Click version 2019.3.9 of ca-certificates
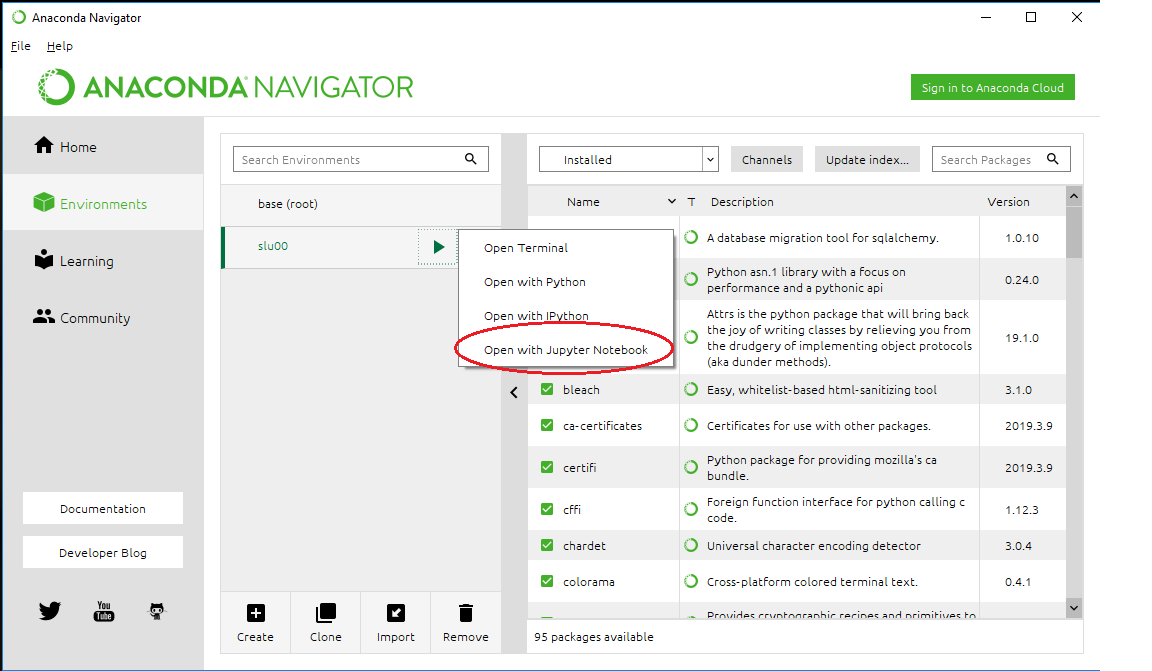This screenshot has height=671, width=1152. pos(1029,426)
